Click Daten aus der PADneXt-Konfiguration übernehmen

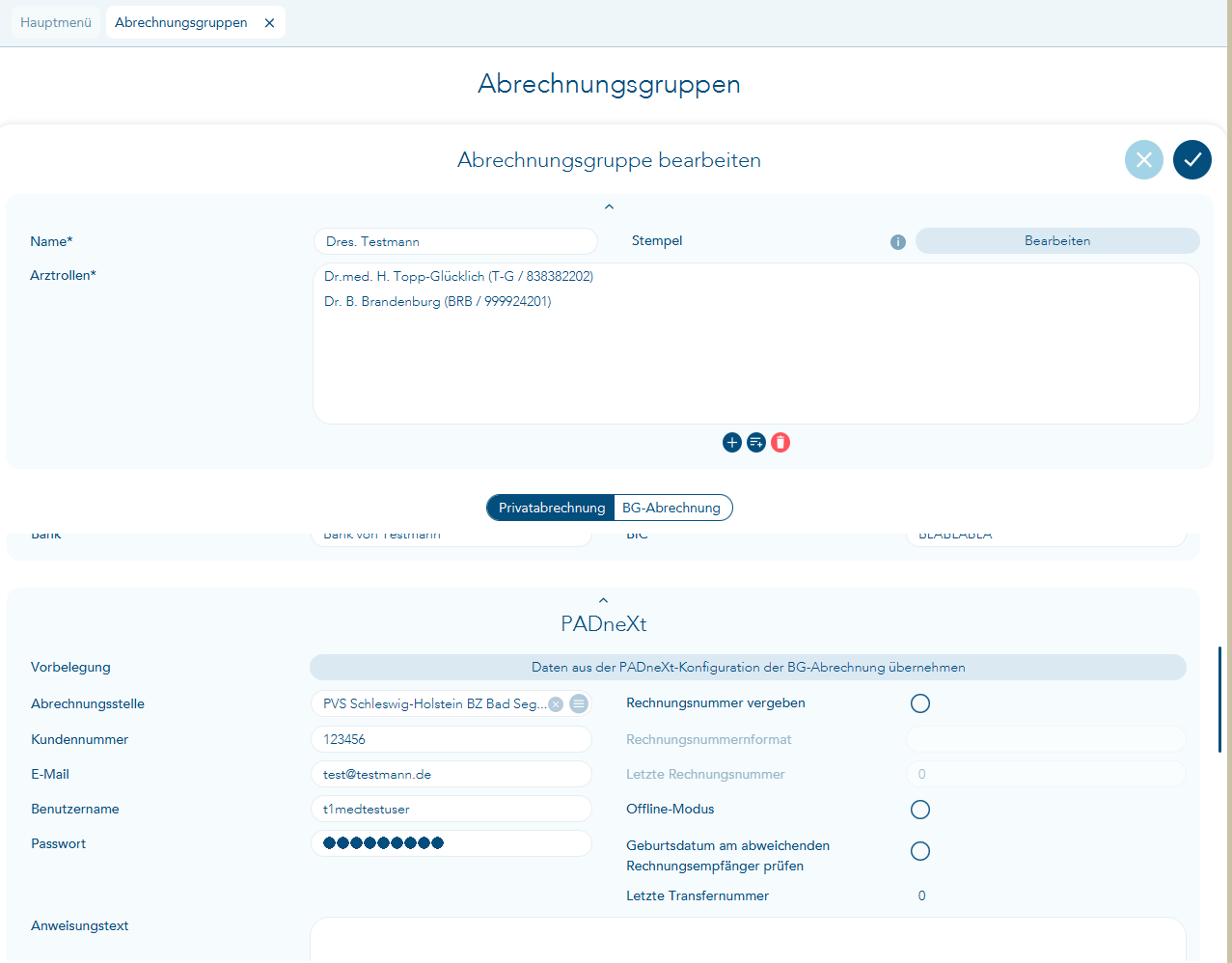point(748,668)
